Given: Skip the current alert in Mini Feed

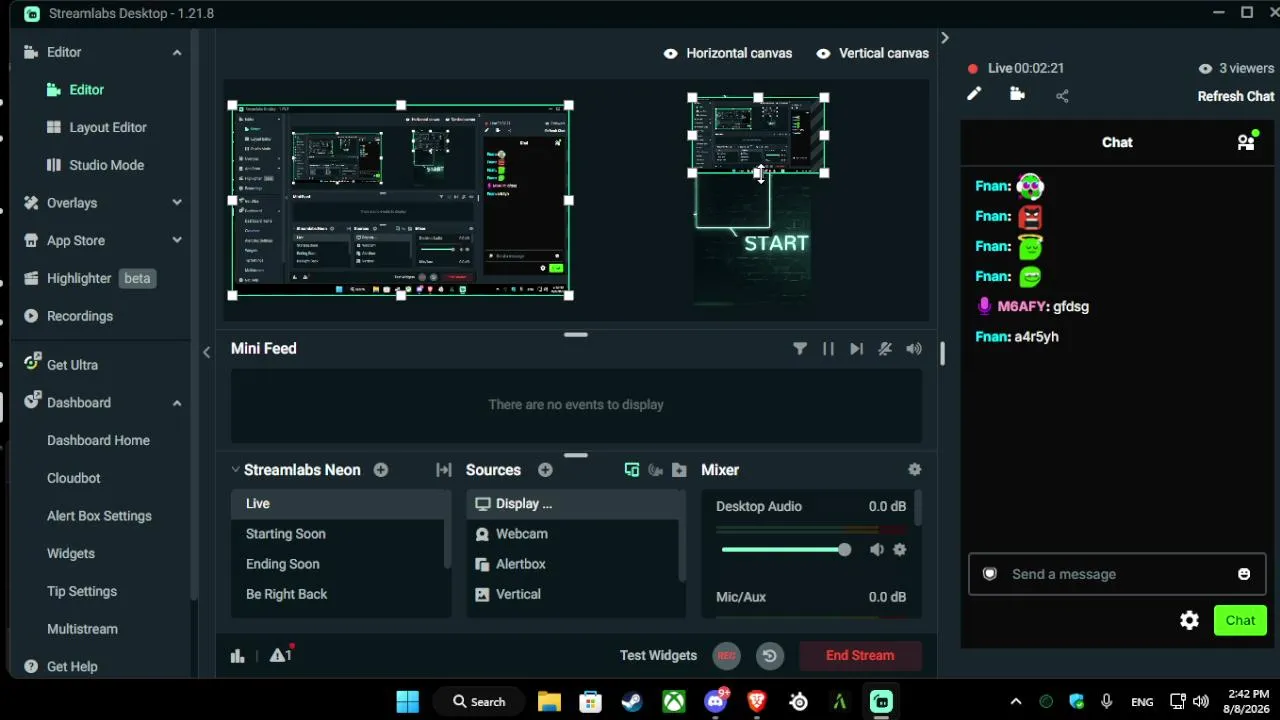Looking at the screenshot, I should [x=856, y=348].
